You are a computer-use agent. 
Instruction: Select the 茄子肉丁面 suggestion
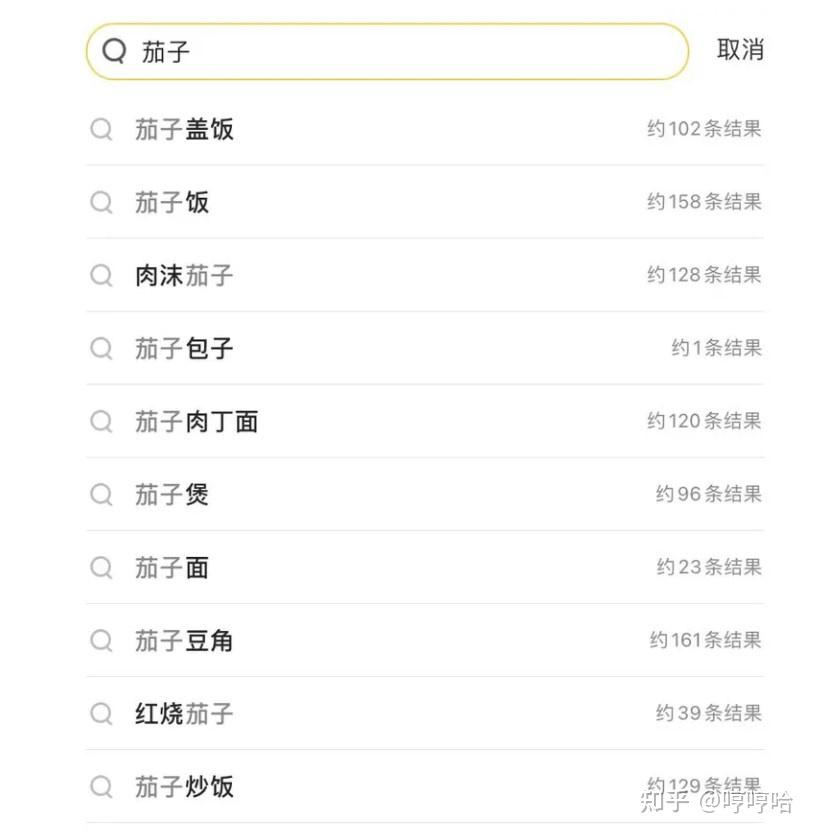tap(197, 421)
